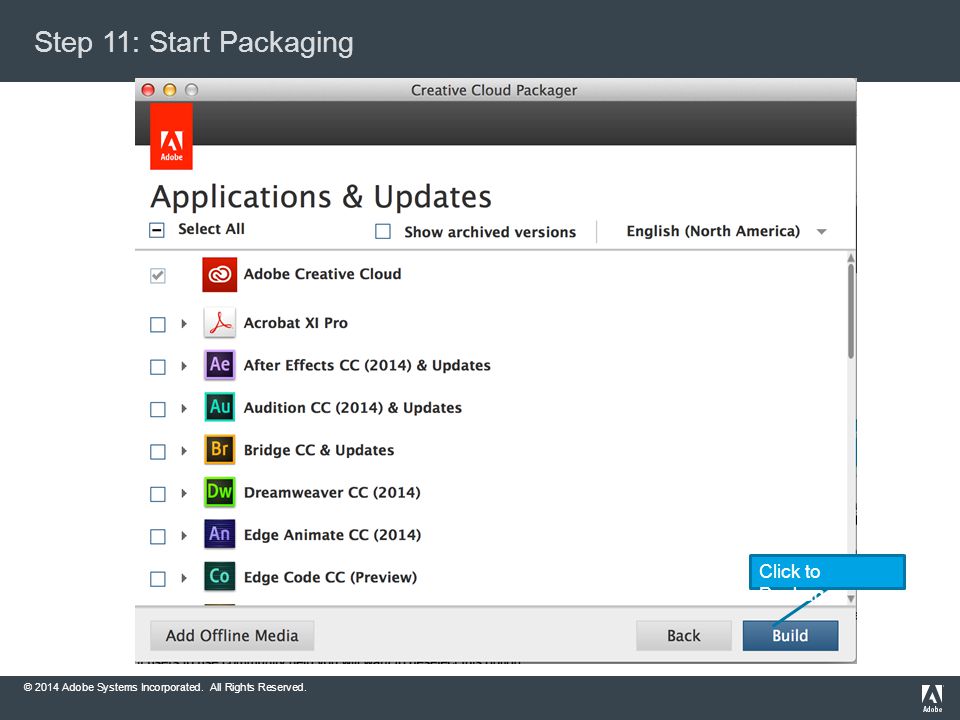Click the Bridge Br icon
The height and width of the screenshot is (720, 960).
(x=219, y=449)
